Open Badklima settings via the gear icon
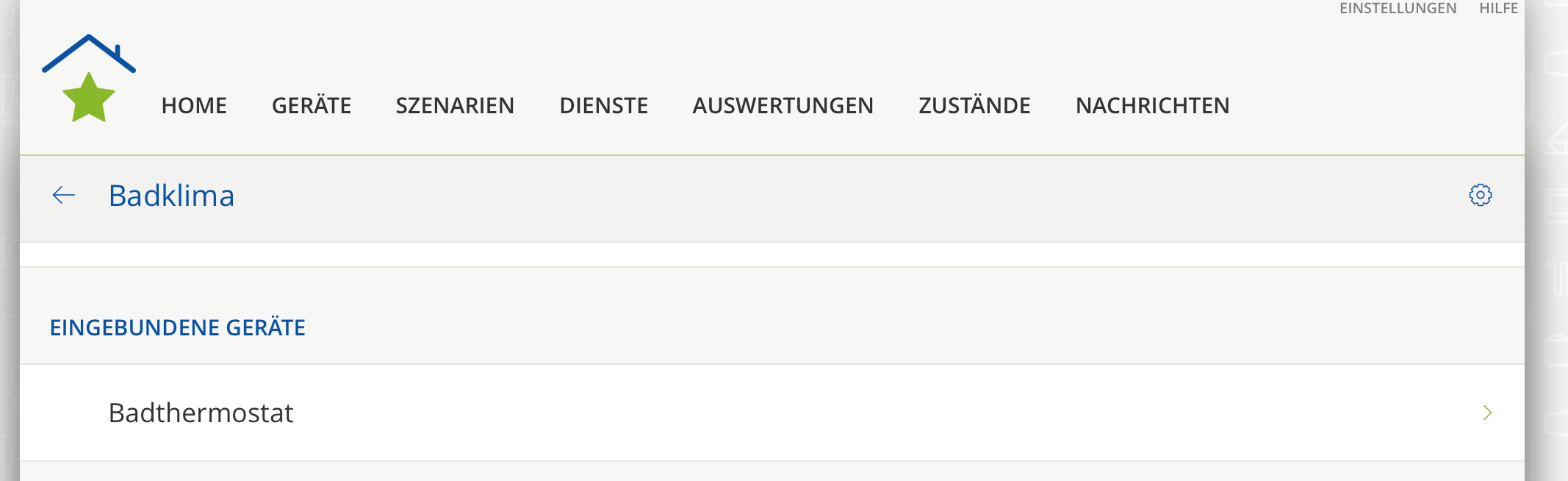Screen dimensions: 1568x481 (1480, 196)
